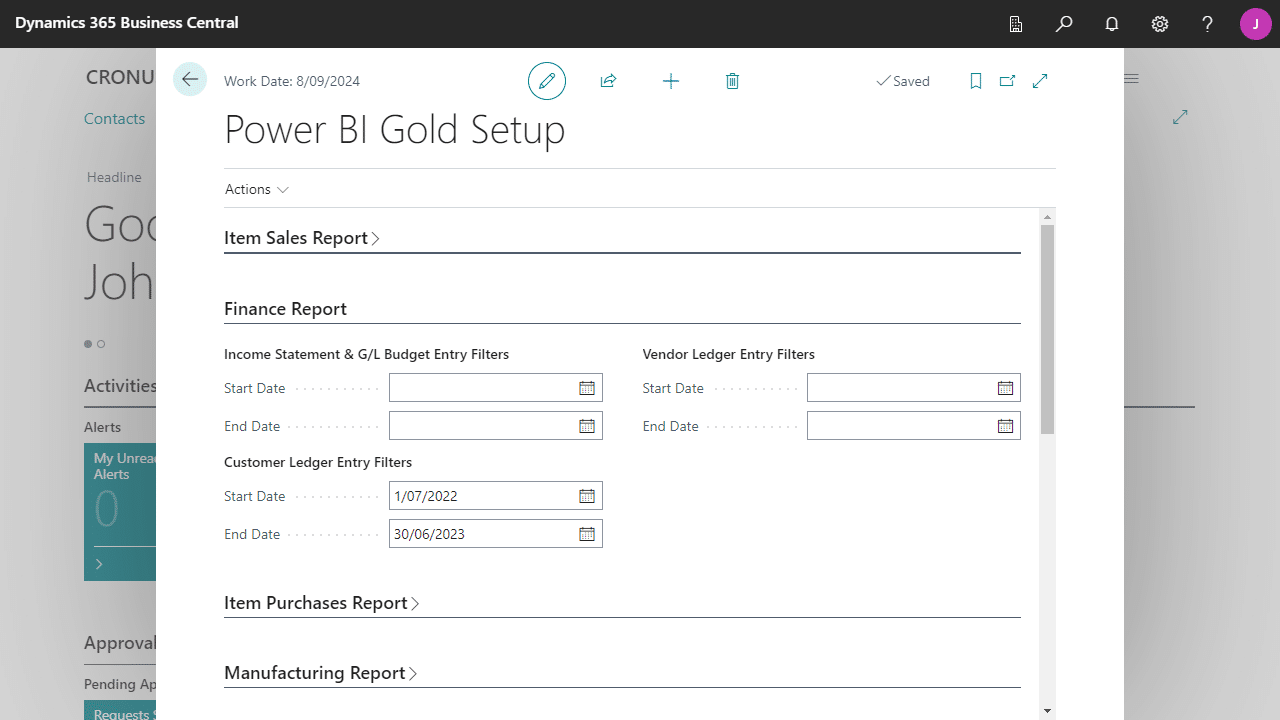1280x720 pixels.
Task: Open hamburger menu in background Role Center
Action: (1132, 79)
